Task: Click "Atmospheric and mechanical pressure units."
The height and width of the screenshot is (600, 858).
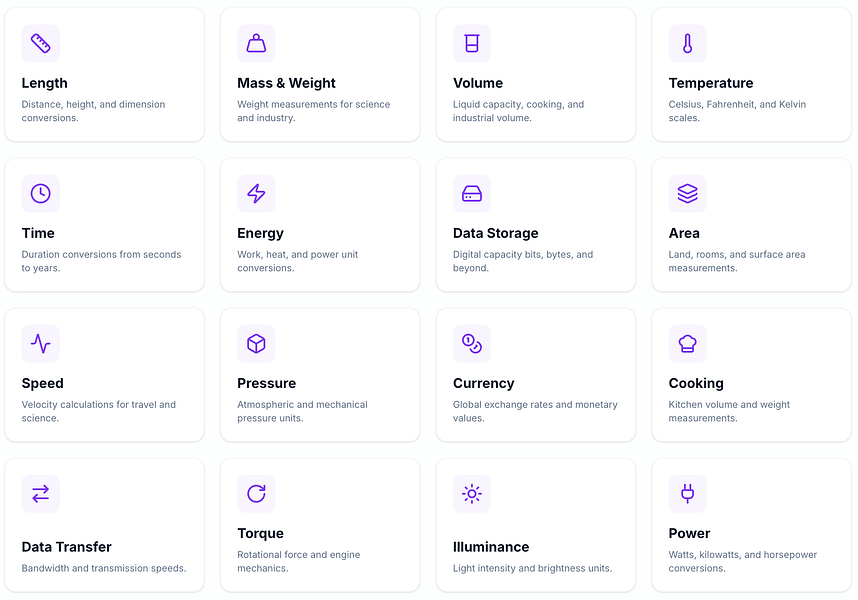Action: pyautogui.click(x=302, y=411)
